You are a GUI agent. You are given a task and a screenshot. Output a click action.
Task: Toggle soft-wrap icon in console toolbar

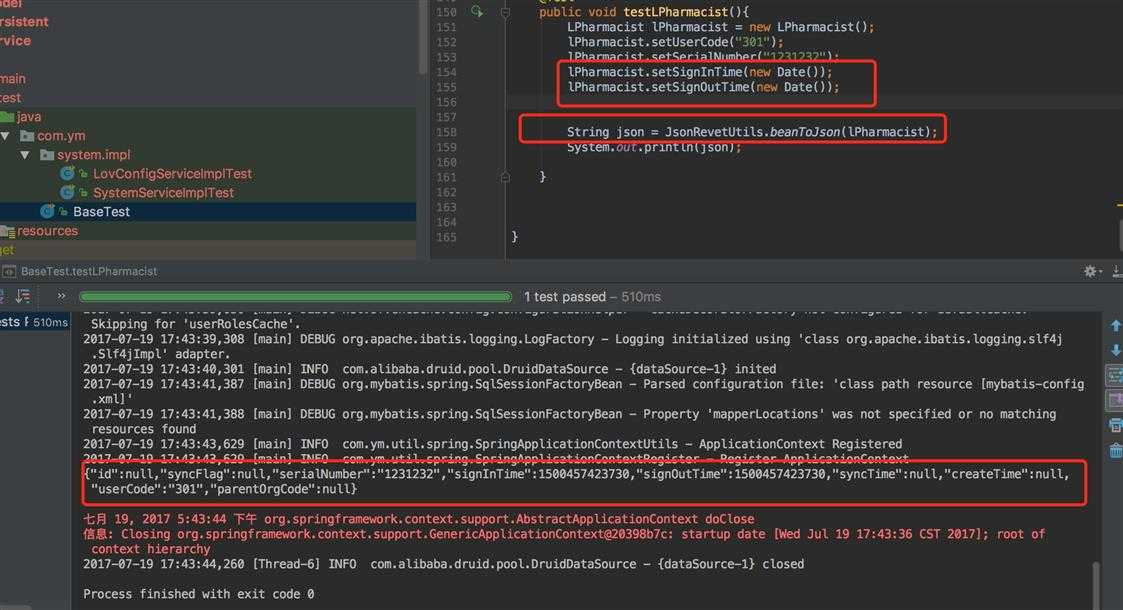[1115, 375]
